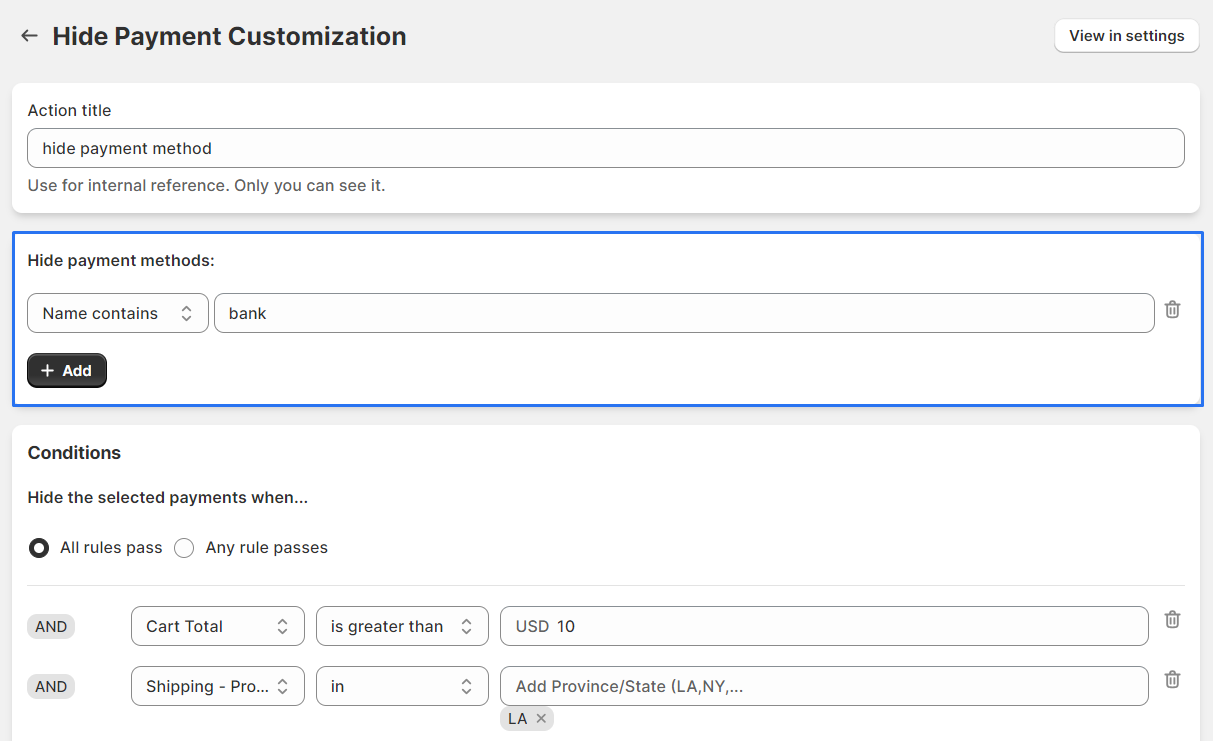Delete the 'bank' payment method rule

point(1172,310)
